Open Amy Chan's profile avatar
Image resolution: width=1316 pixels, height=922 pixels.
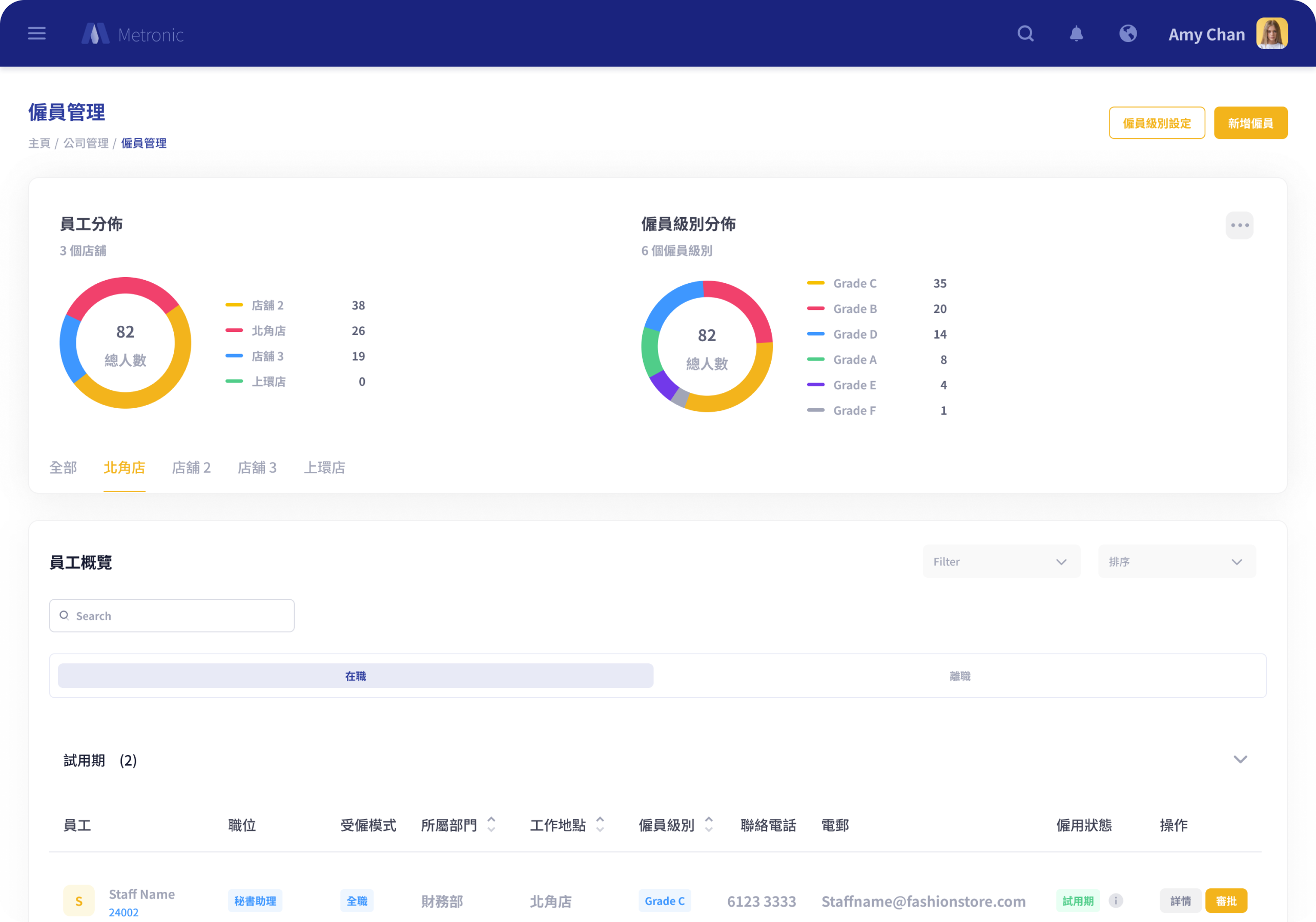[x=1271, y=33]
